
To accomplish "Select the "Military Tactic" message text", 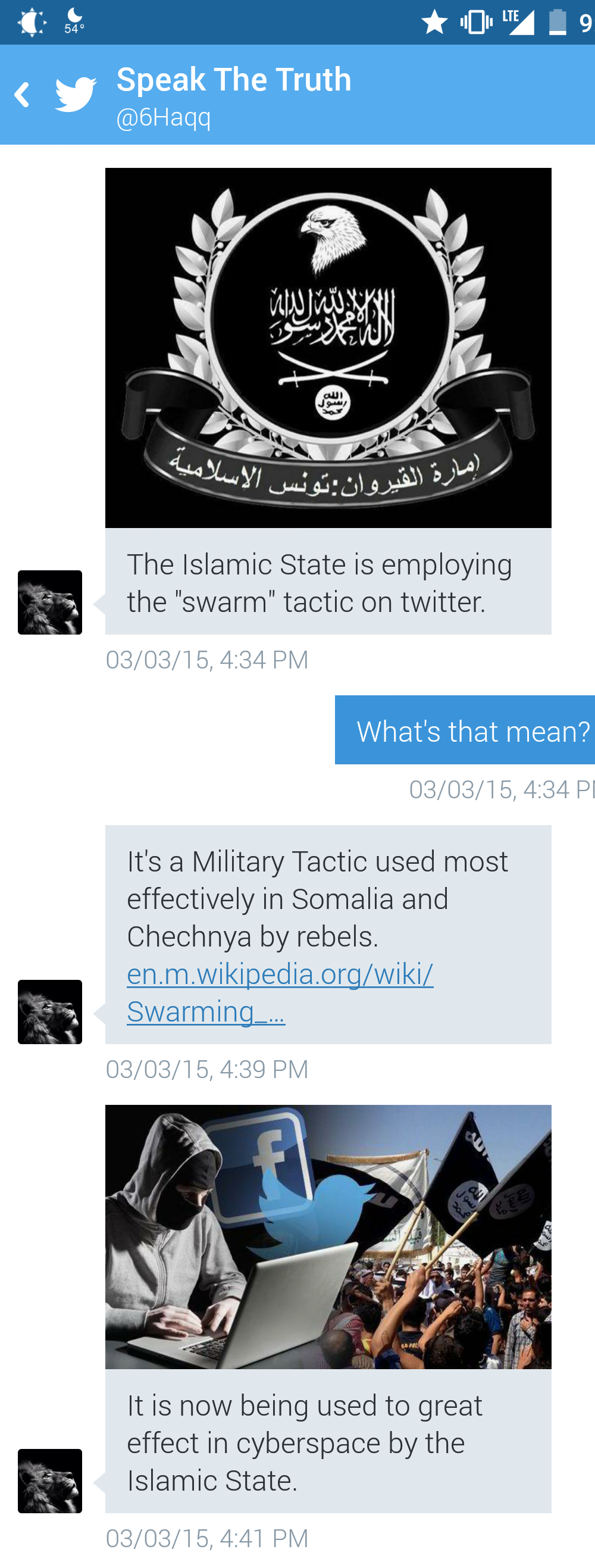I will click(x=317, y=898).
